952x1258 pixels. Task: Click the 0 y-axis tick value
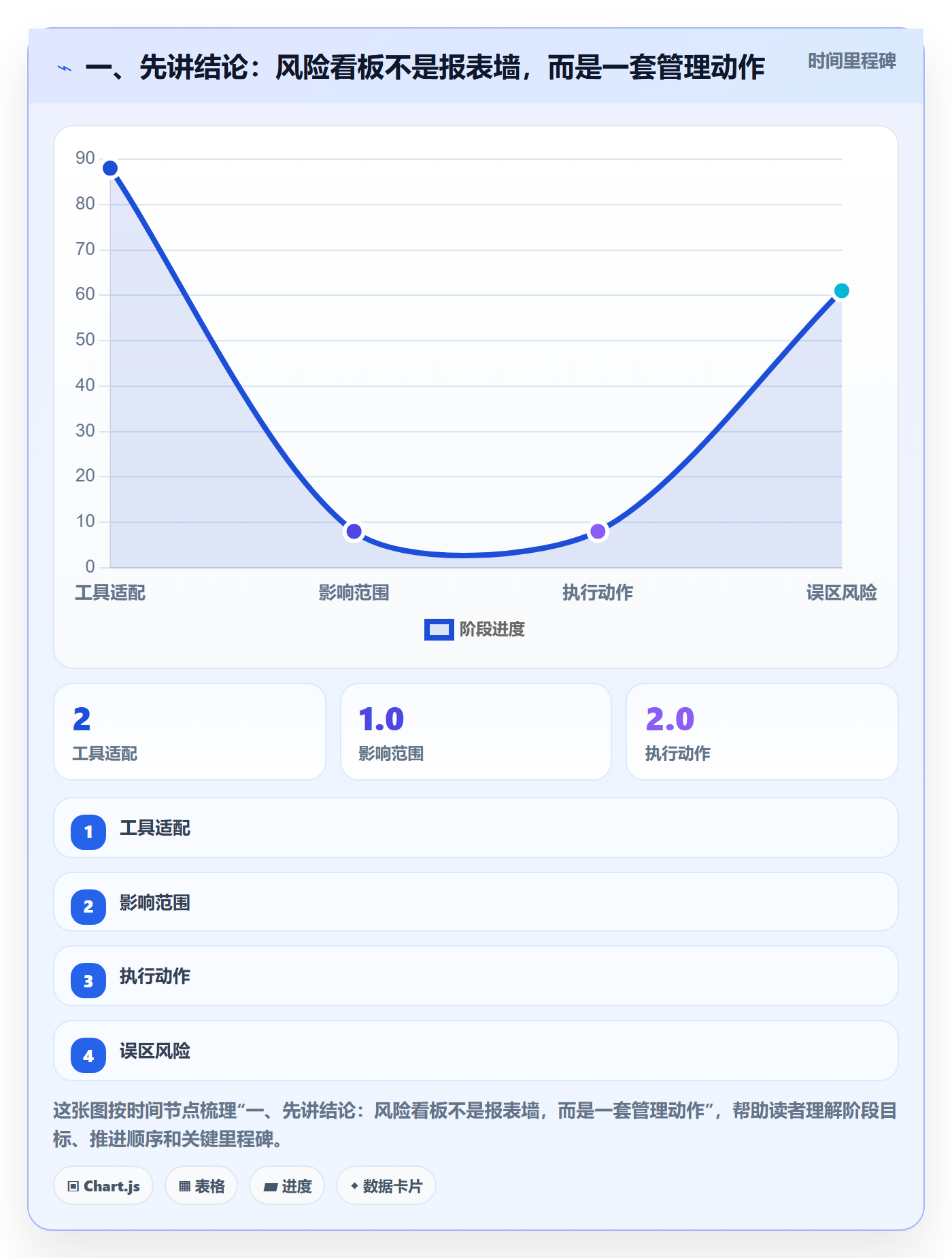tap(90, 566)
